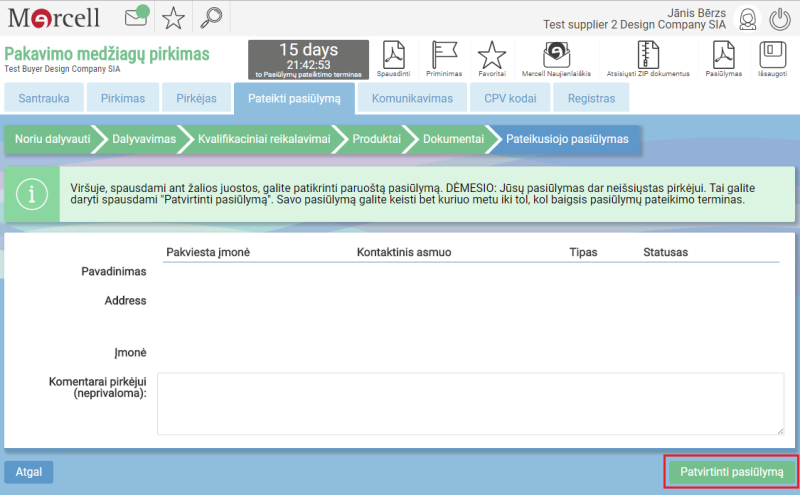Go to the Produktai step
The width and height of the screenshot is (800, 495).
(376, 139)
